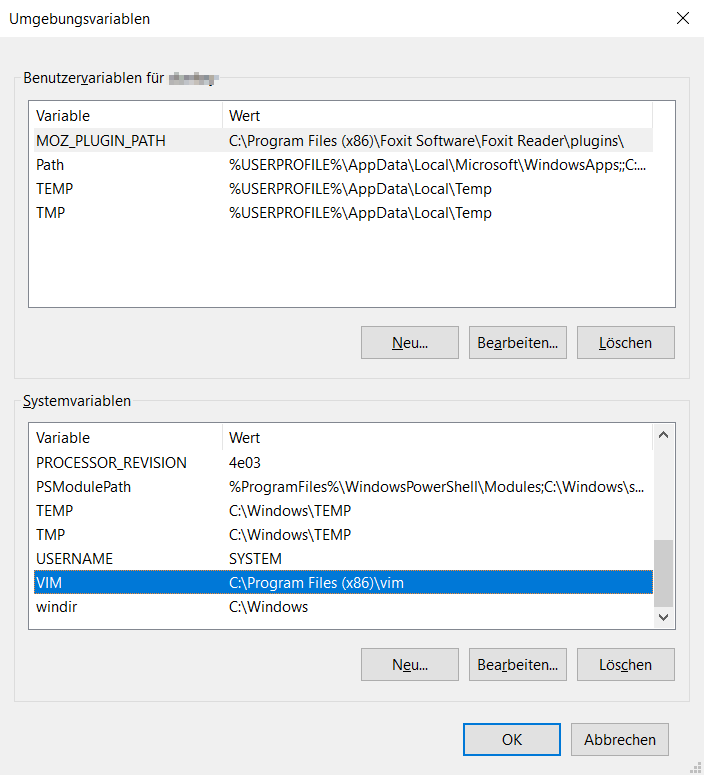Click the system variables Wert column header
The image size is (704, 775).
[x=438, y=437]
